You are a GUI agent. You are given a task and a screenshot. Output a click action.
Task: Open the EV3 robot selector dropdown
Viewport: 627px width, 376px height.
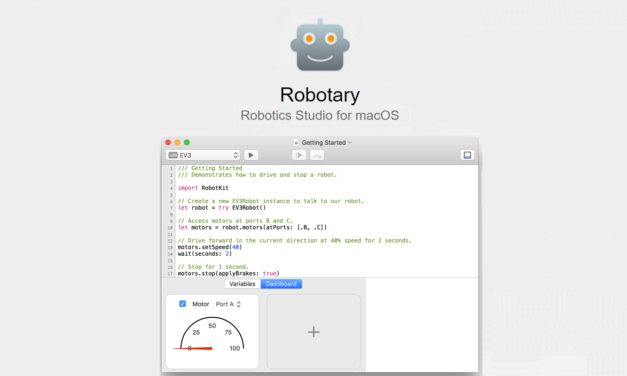tap(203, 155)
